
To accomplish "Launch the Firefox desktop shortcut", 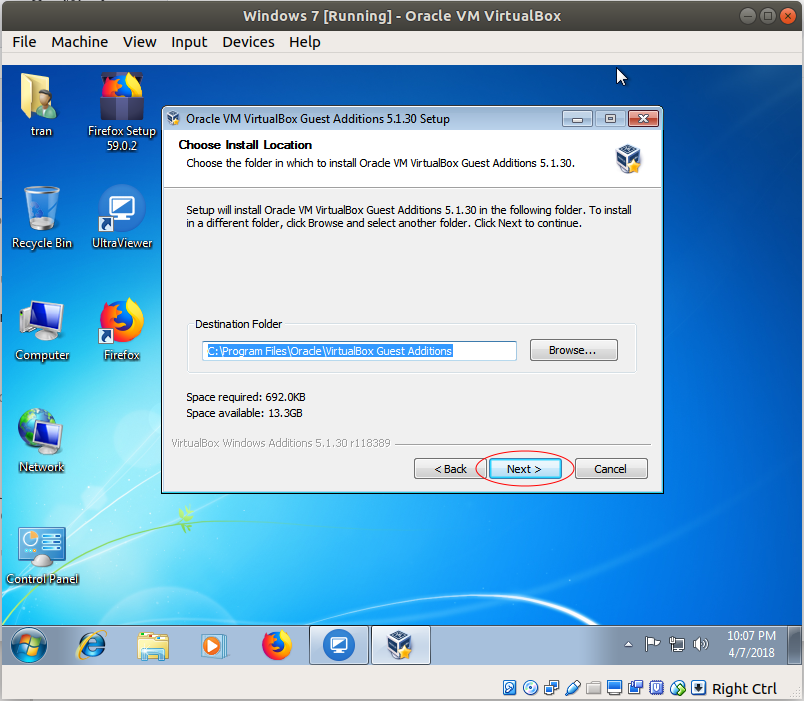I will tap(122, 330).
